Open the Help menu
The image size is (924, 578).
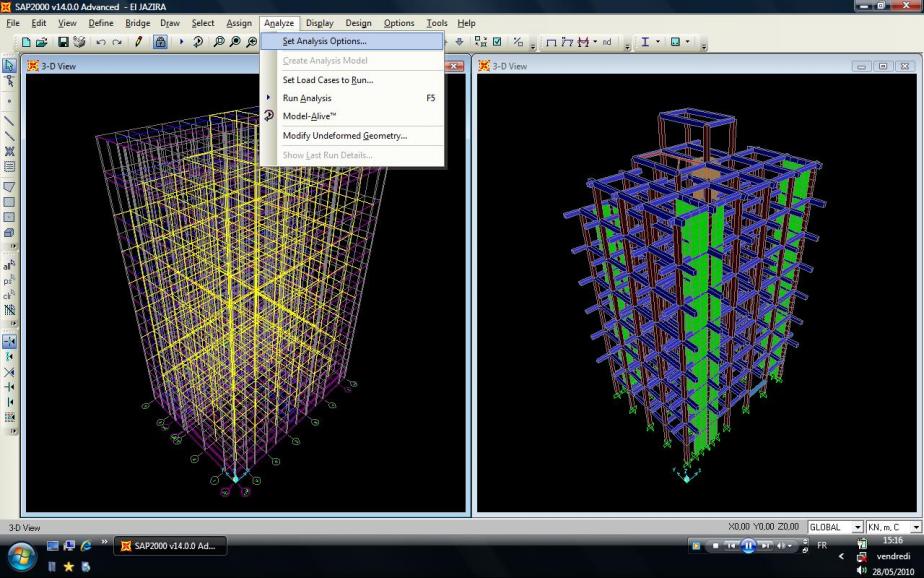pos(466,23)
